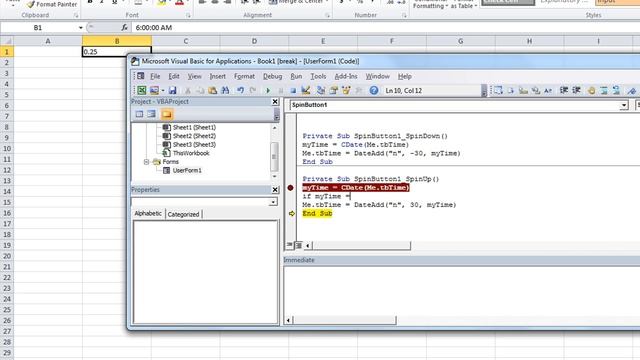Run the macro with the green play icon
Screen dimensions: 640x360
(x=268, y=90)
